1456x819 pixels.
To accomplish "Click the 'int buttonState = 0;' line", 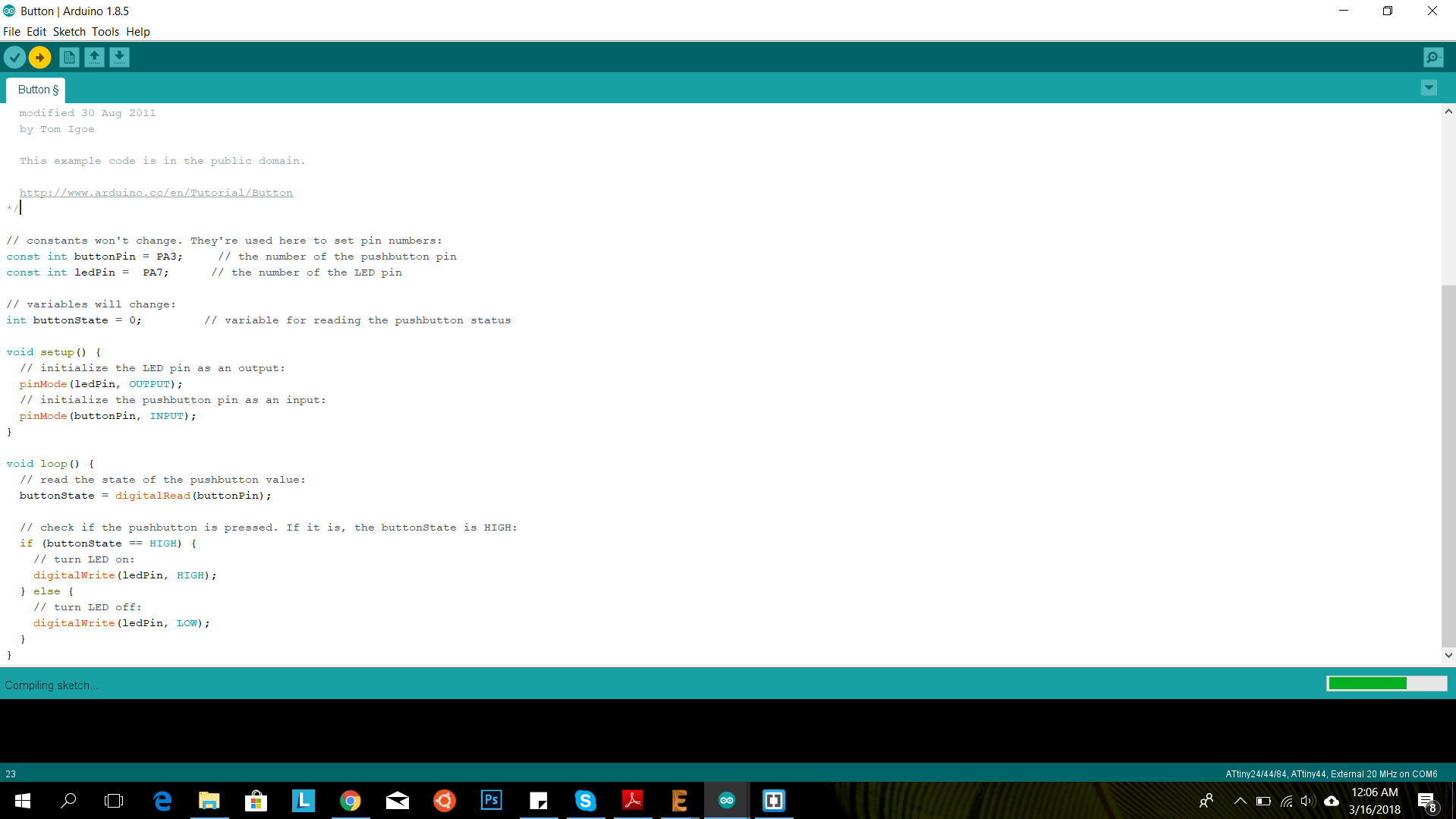I will (74, 320).
